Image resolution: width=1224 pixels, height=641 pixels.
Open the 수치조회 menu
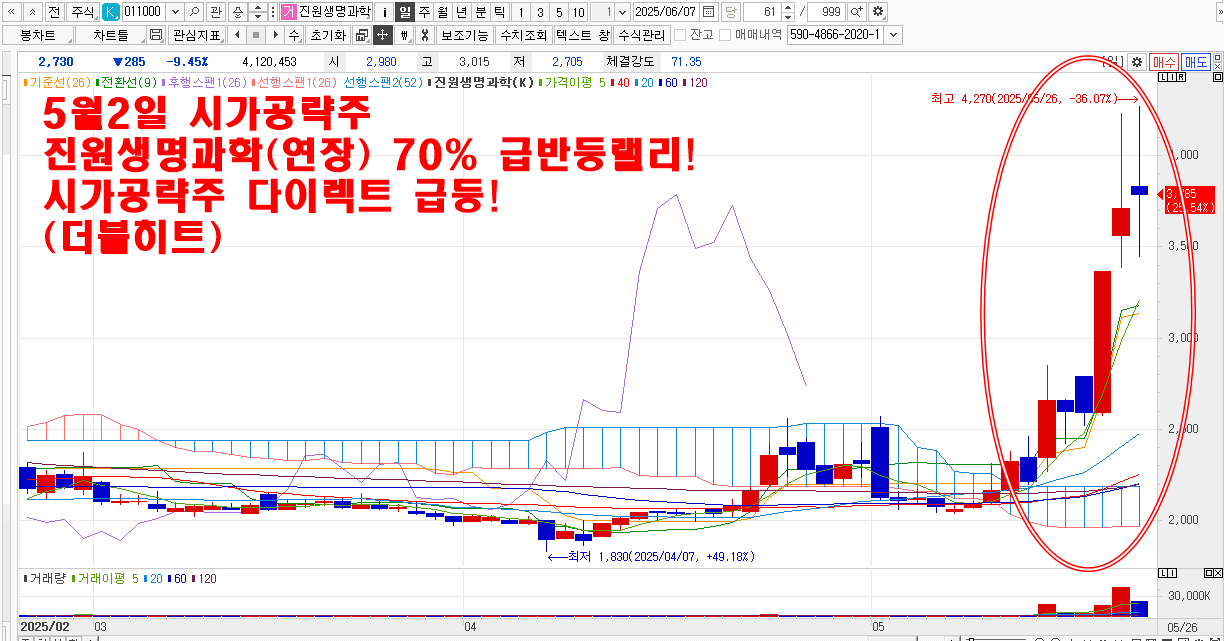pyautogui.click(x=523, y=35)
